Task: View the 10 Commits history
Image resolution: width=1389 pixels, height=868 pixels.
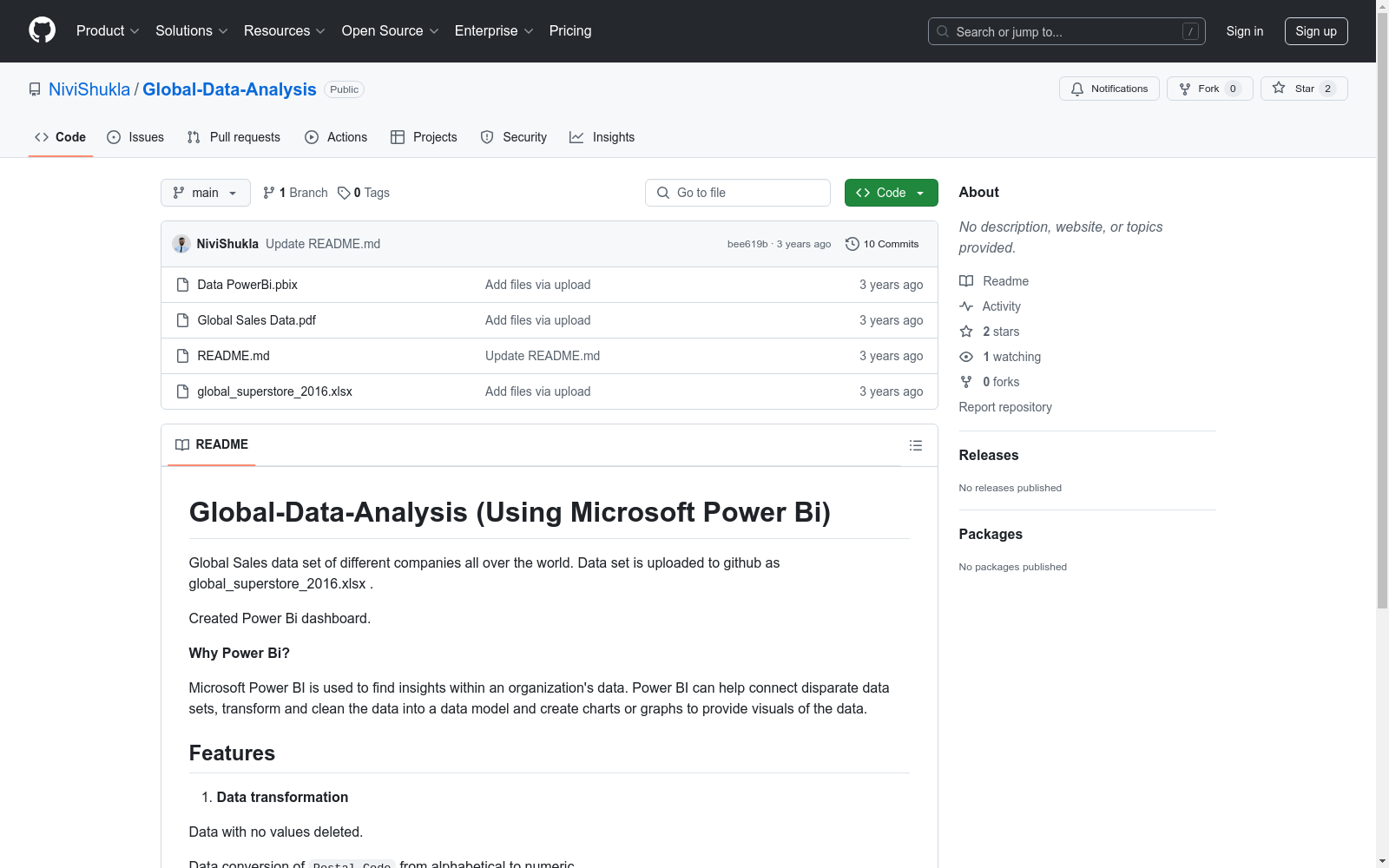Action: point(882,244)
